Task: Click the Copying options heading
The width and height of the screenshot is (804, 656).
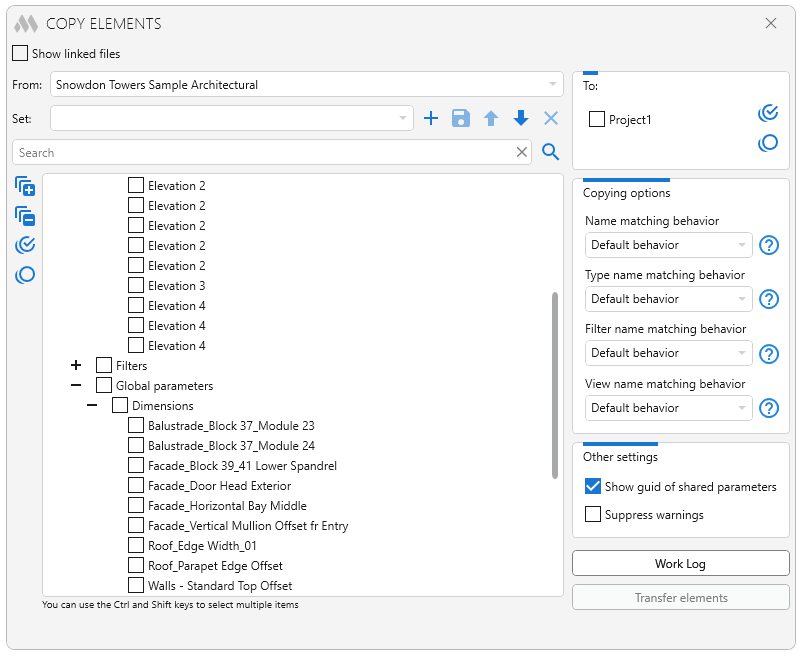Action: coord(626,193)
